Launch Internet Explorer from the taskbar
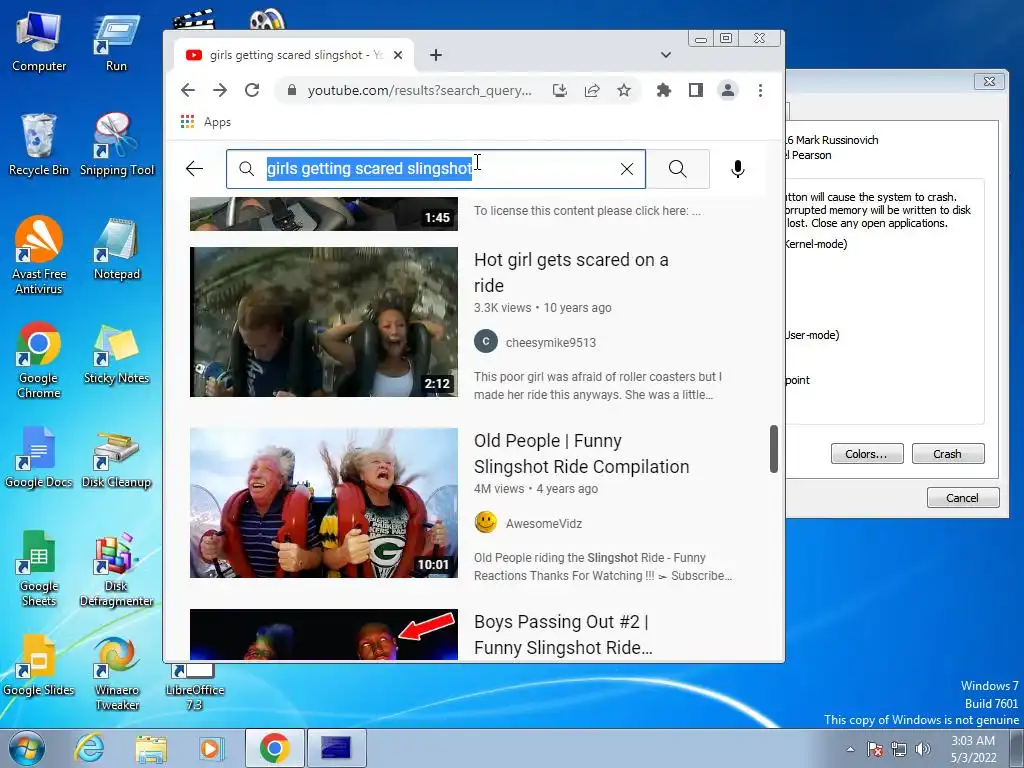The image size is (1024, 768). (x=89, y=748)
